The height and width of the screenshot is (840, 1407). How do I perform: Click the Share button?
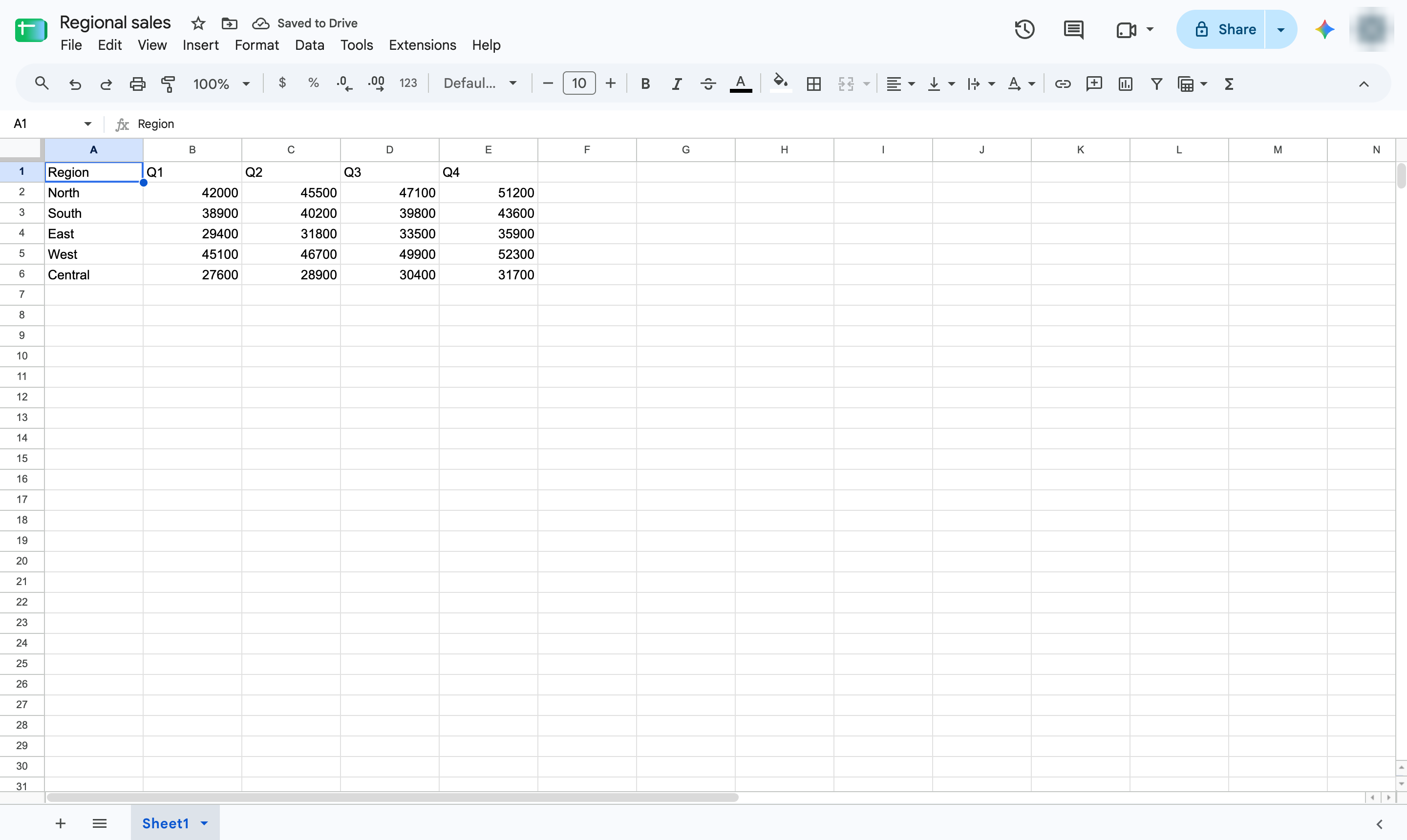coord(1221,29)
